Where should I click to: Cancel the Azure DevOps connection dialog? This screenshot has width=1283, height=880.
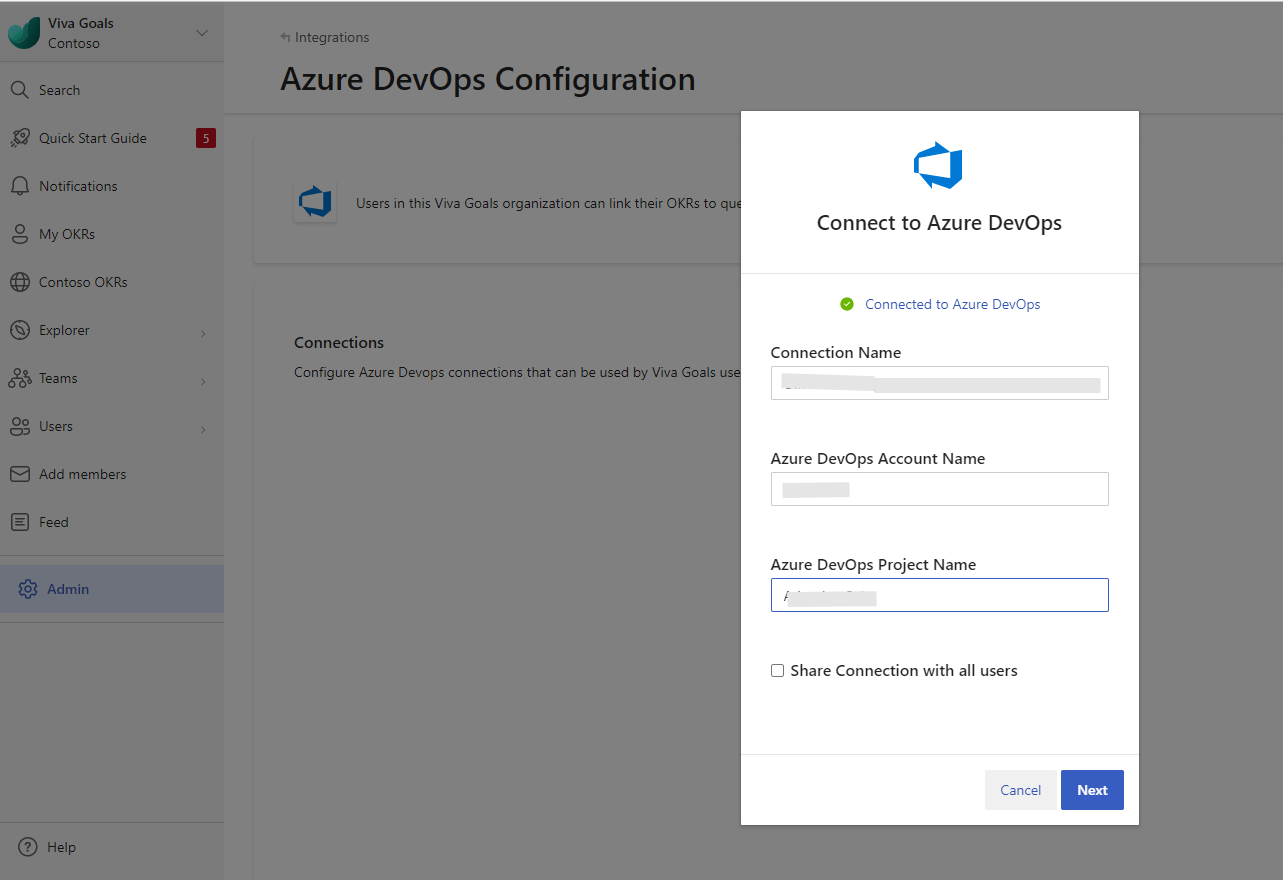(x=1020, y=790)
